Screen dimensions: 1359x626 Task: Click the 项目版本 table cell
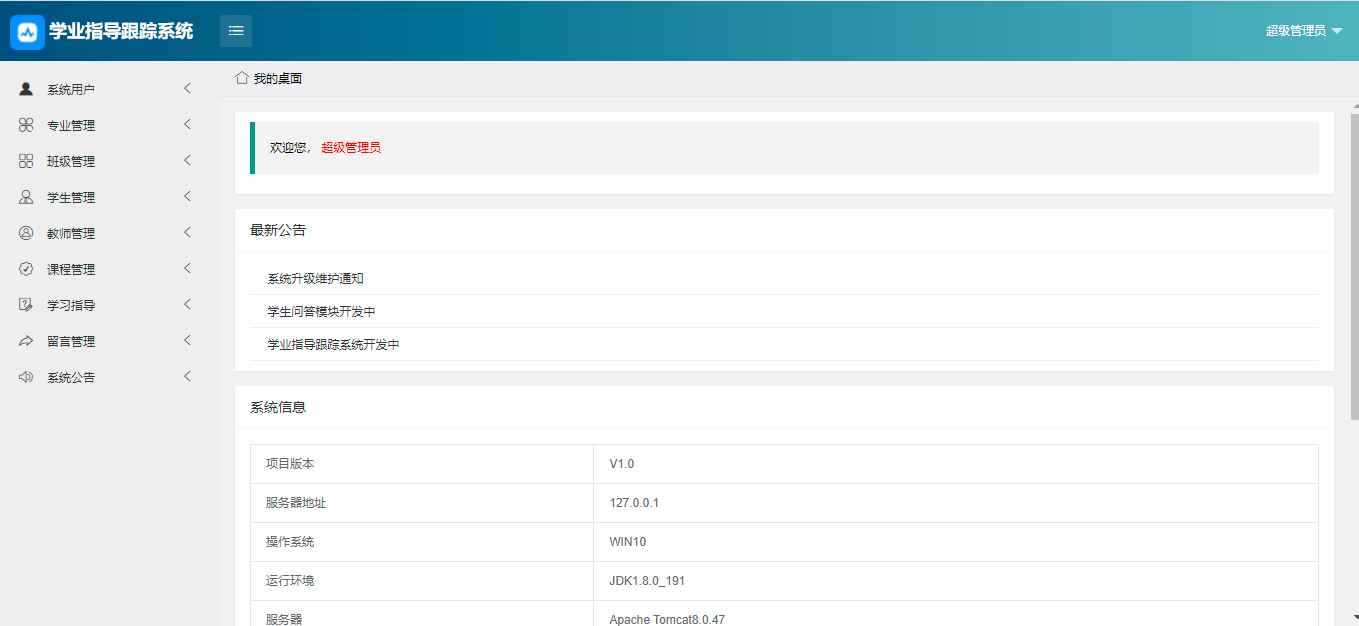click(422, 464)
